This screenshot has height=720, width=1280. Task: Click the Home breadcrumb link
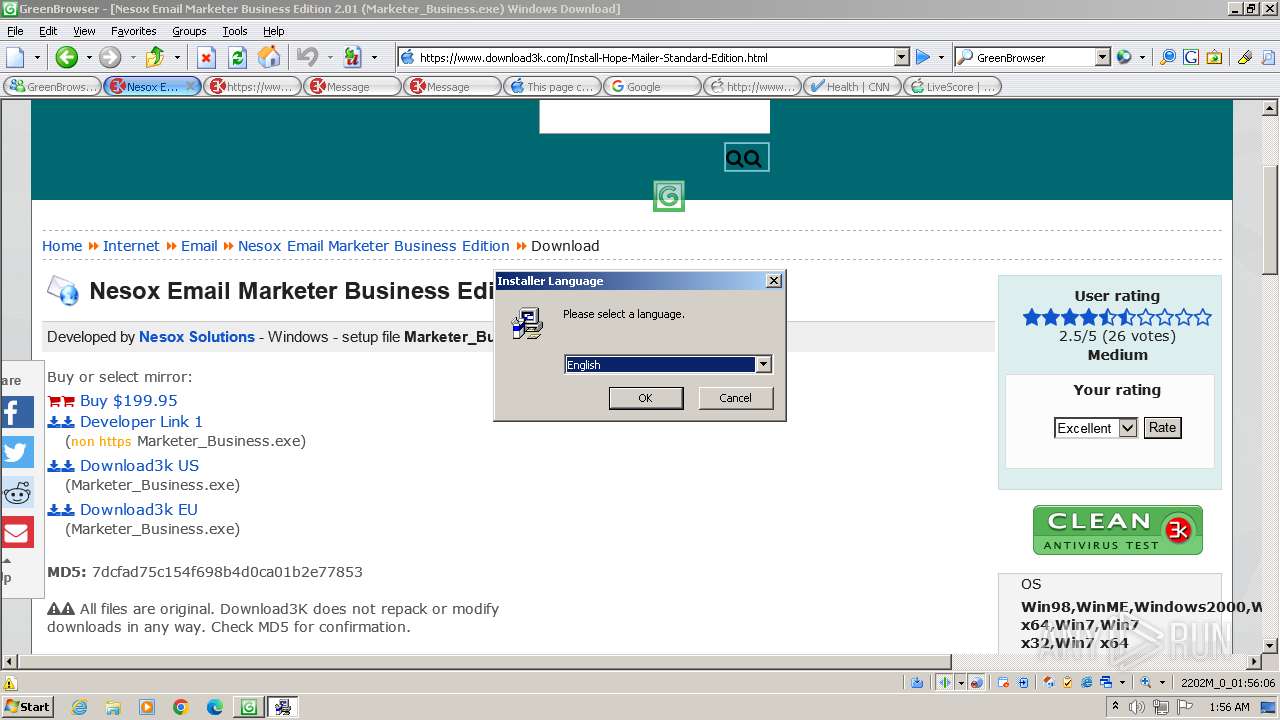pyautogui.click(x=62, y=246)
